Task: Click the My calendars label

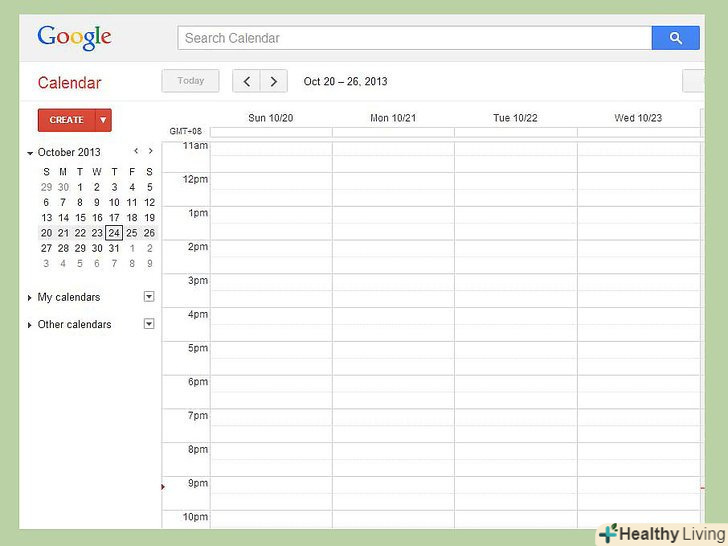Action: (69, 297)
